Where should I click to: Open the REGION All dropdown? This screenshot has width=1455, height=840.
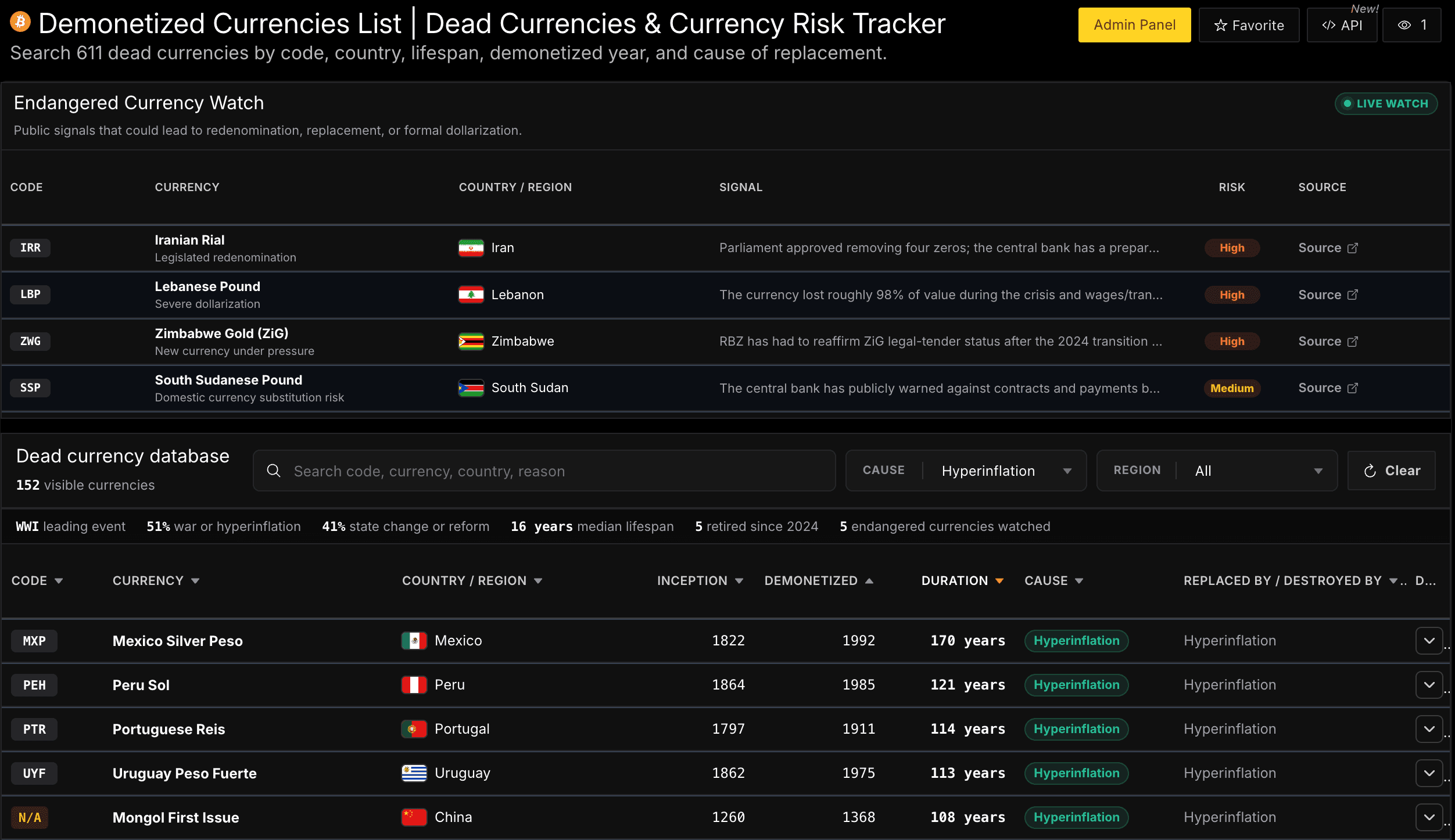coord(1217,471)
